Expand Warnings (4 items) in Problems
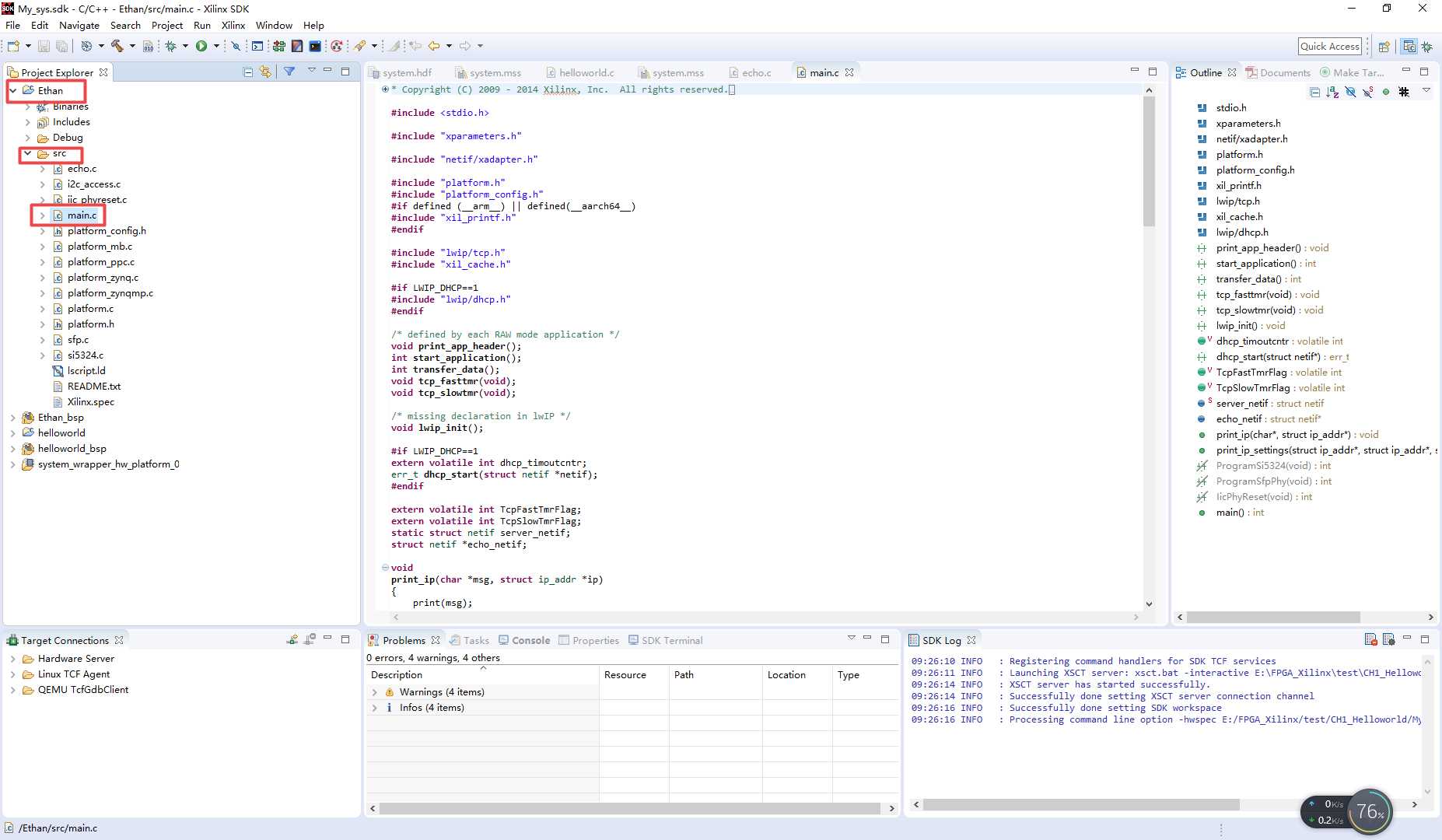This screenshot has width=1442, height=840. [375, 692]
